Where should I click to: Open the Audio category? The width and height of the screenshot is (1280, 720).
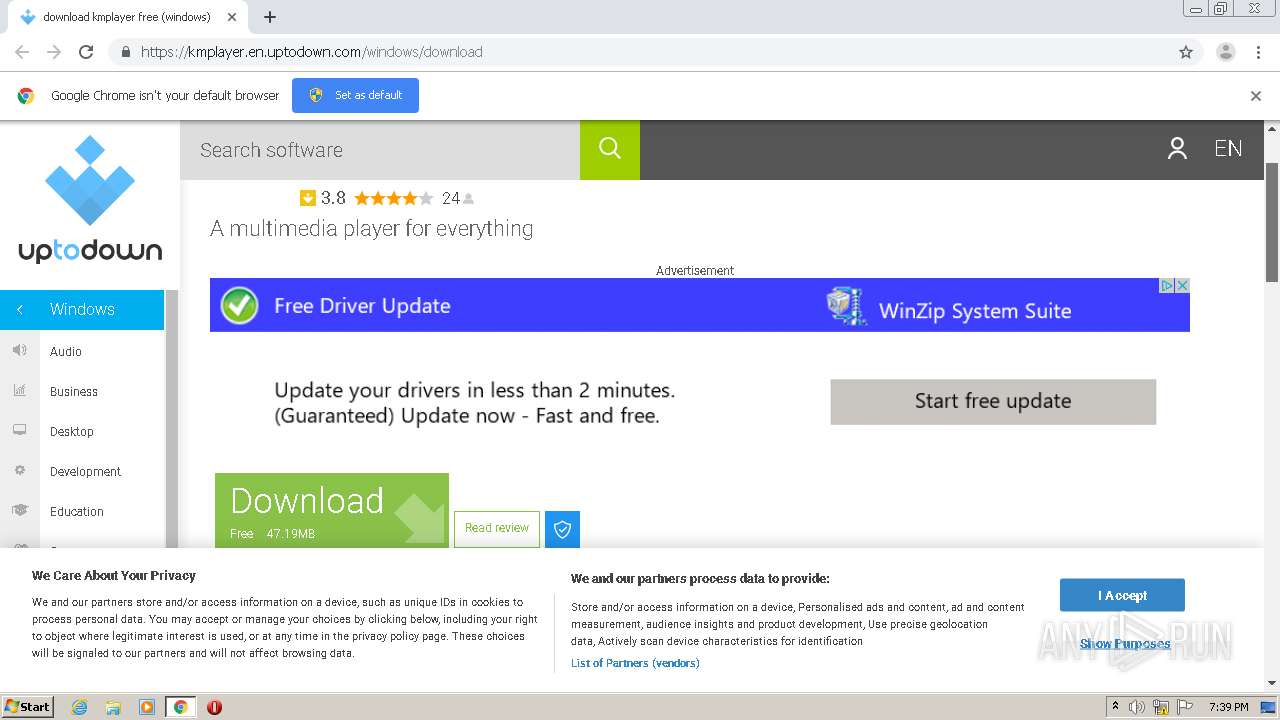coord(66,352)
